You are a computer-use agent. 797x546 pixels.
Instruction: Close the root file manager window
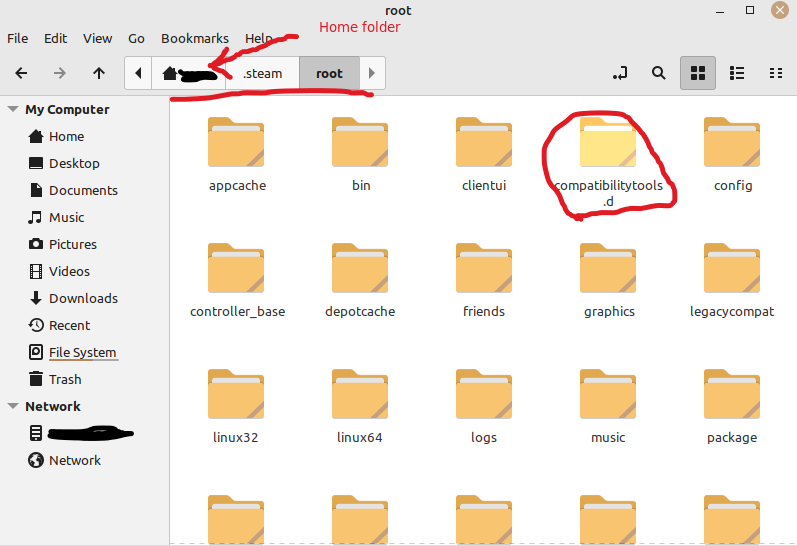pos(780,10)
